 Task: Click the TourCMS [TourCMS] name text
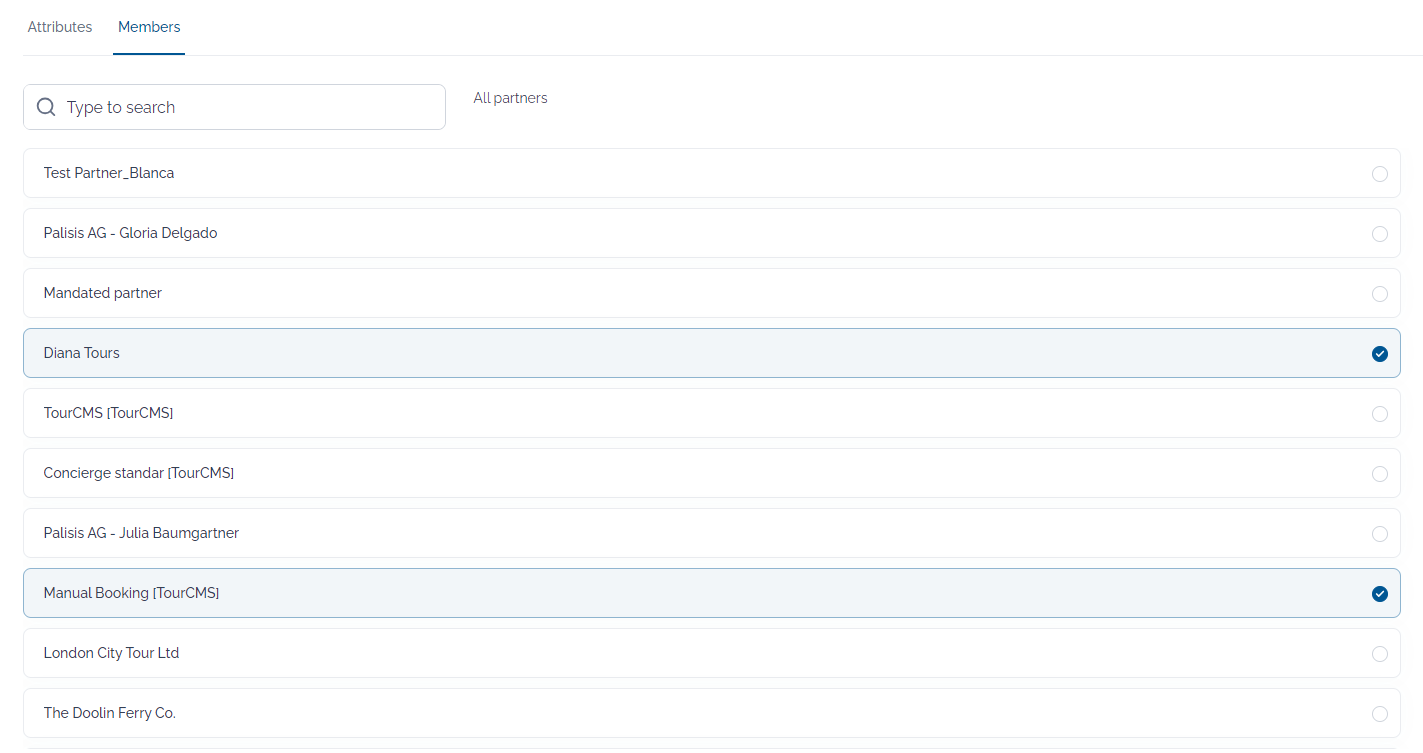[109, 413]
